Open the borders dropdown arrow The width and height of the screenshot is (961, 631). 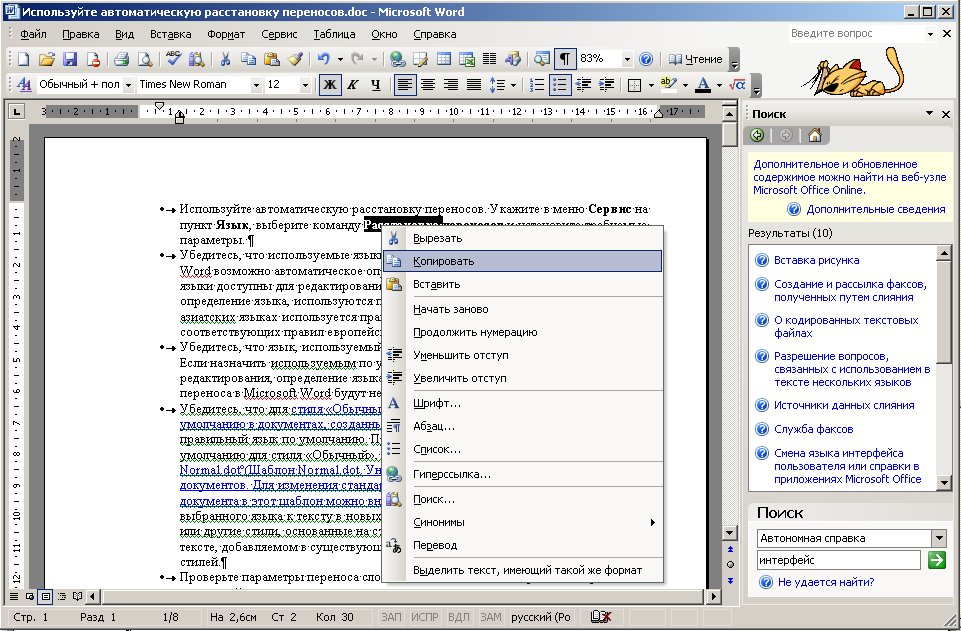pos(650,85)
